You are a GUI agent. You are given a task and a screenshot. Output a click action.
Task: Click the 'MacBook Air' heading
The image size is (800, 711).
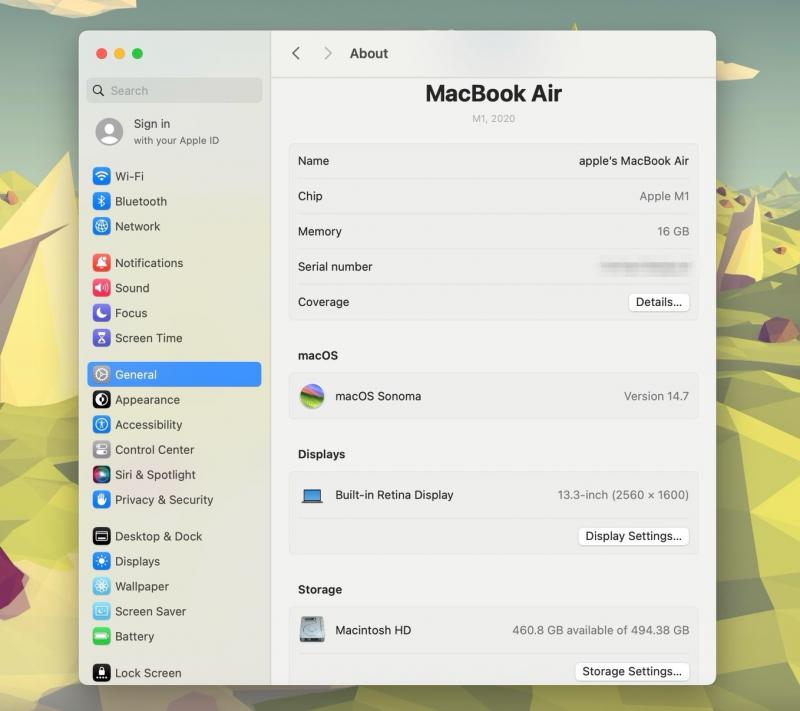(x=493, y=93)
